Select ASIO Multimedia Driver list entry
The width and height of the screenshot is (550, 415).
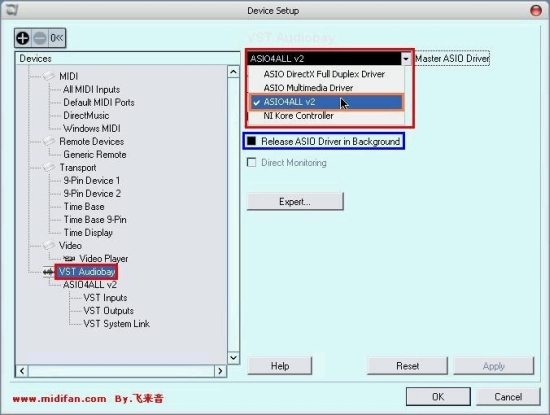tap(308, 88)
